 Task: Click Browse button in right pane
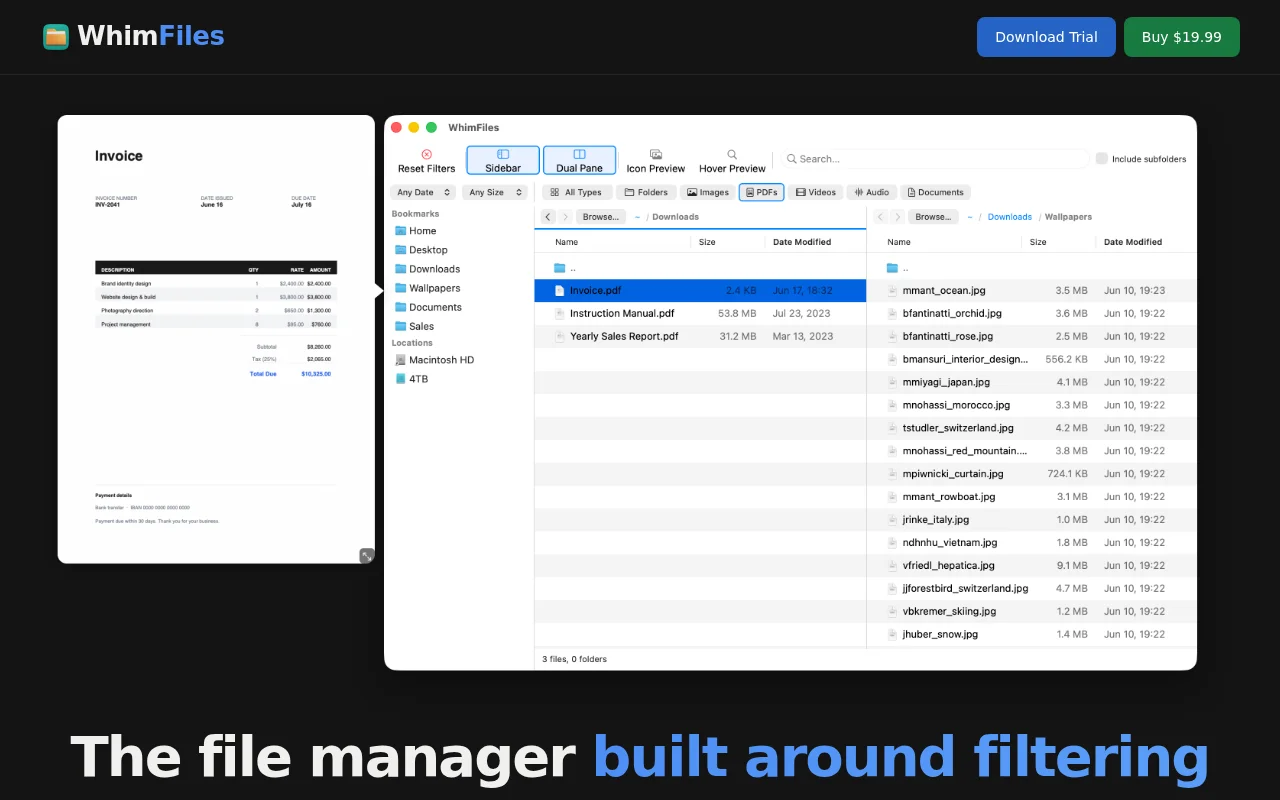[933, 217]
